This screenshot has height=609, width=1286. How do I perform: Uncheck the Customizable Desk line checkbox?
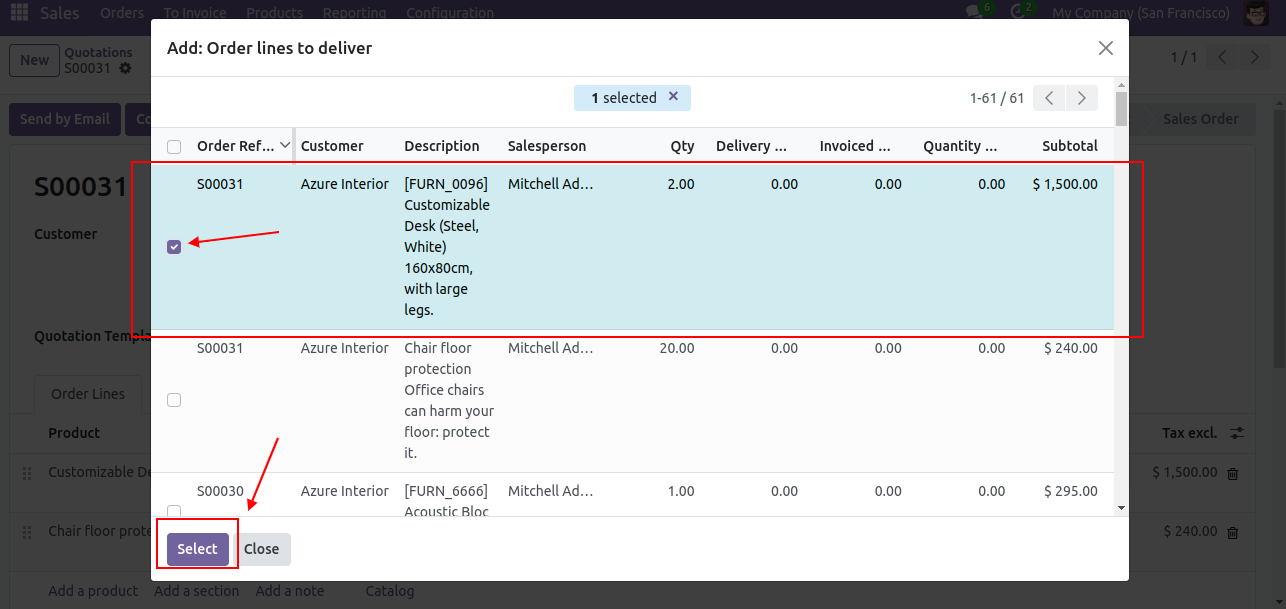(x=174, y=247)
